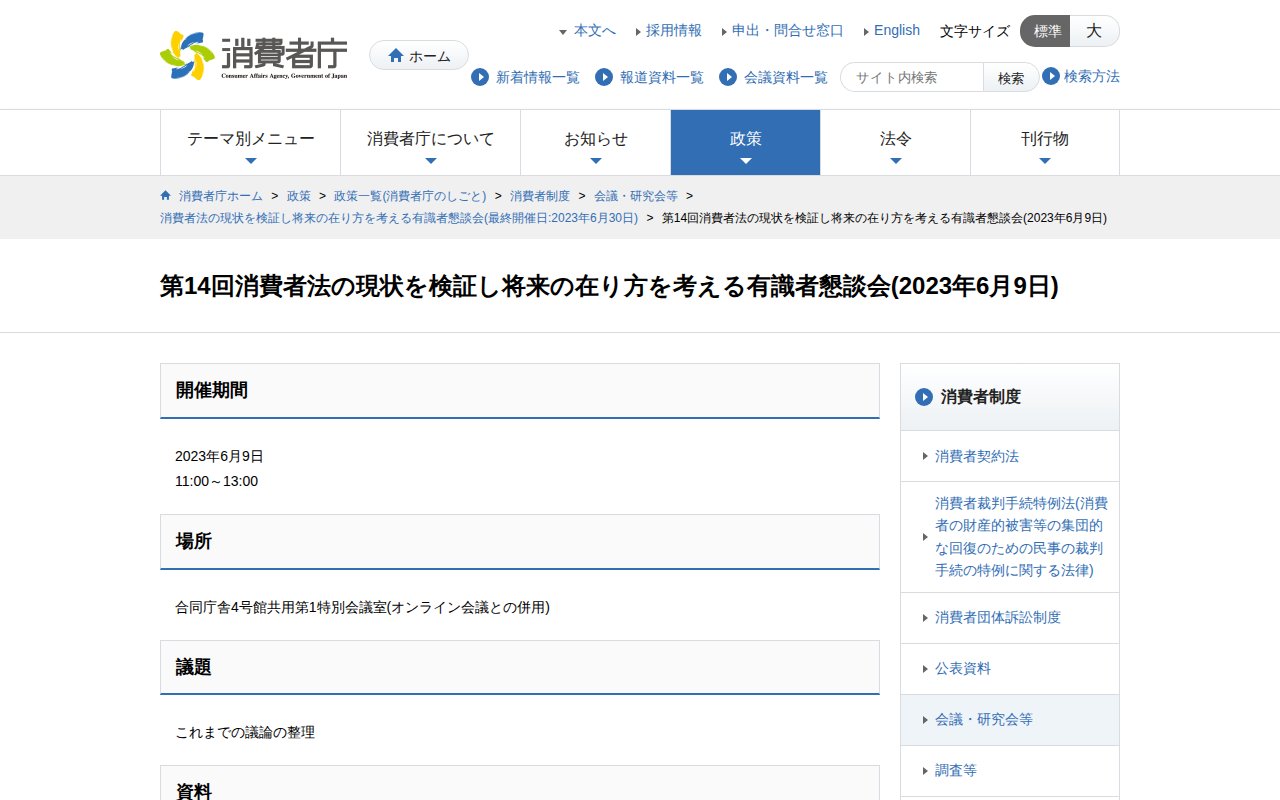Expand the 消費者庁について menu

pyautogui.click(x=431, y=143)
